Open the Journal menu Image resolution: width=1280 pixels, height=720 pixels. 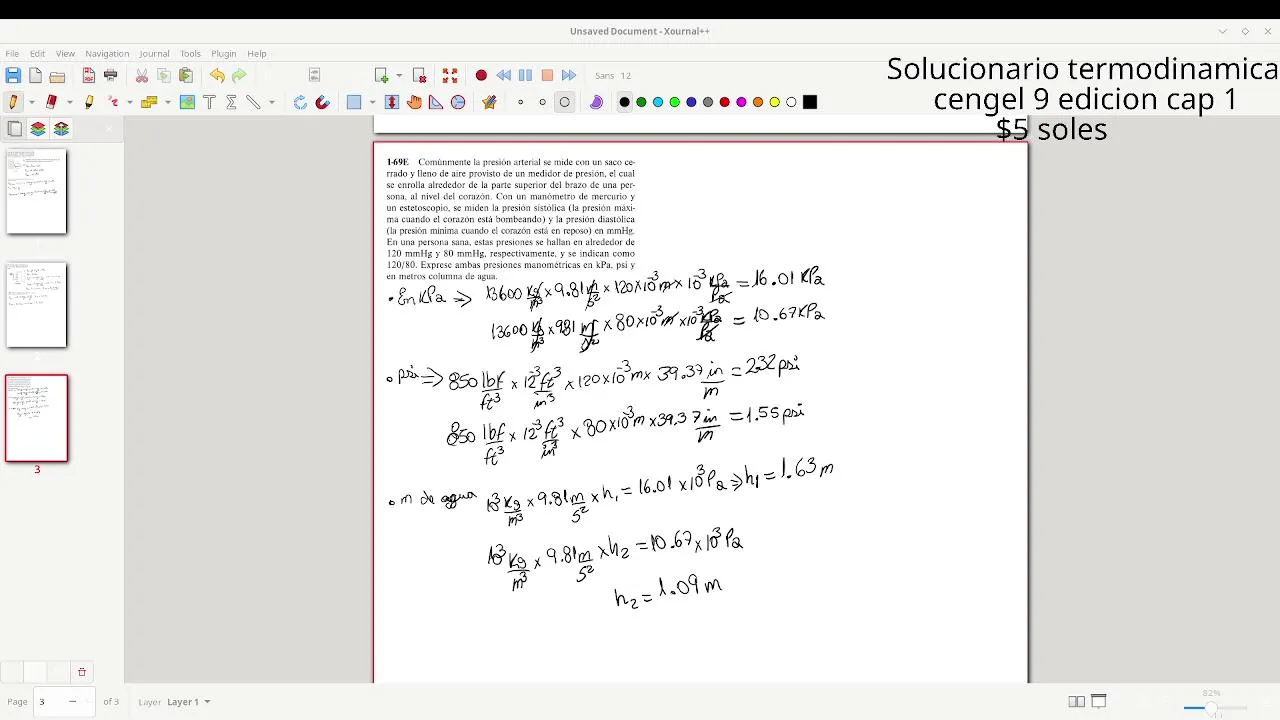154,53
